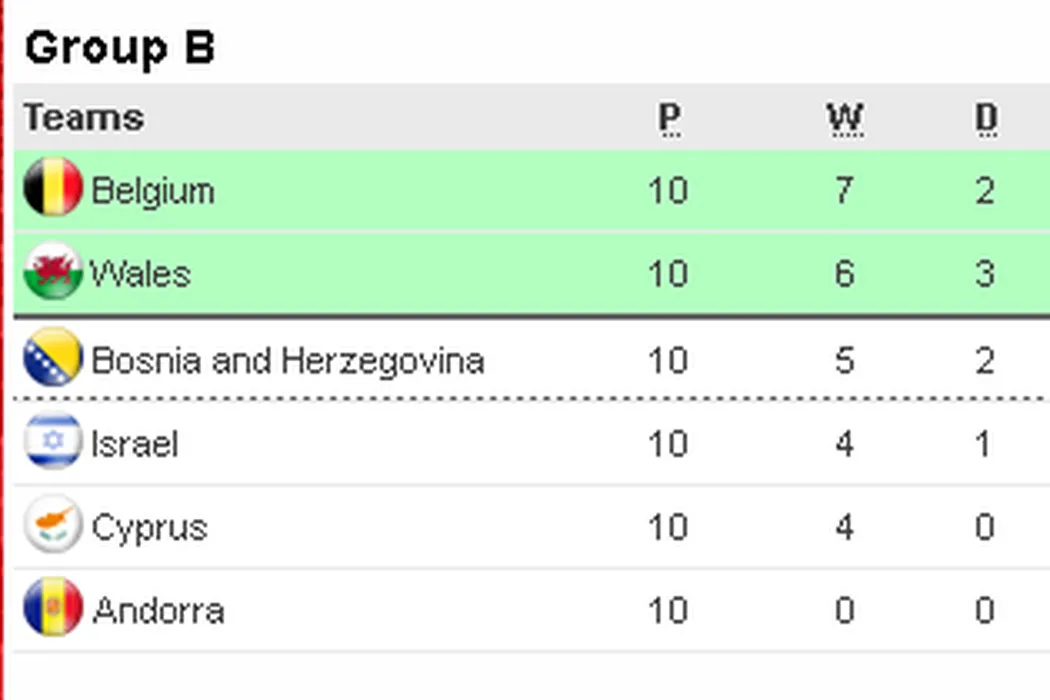The image size is (1050, 700).
Task: Click the P (played) column header
Action: click(669, 118)
